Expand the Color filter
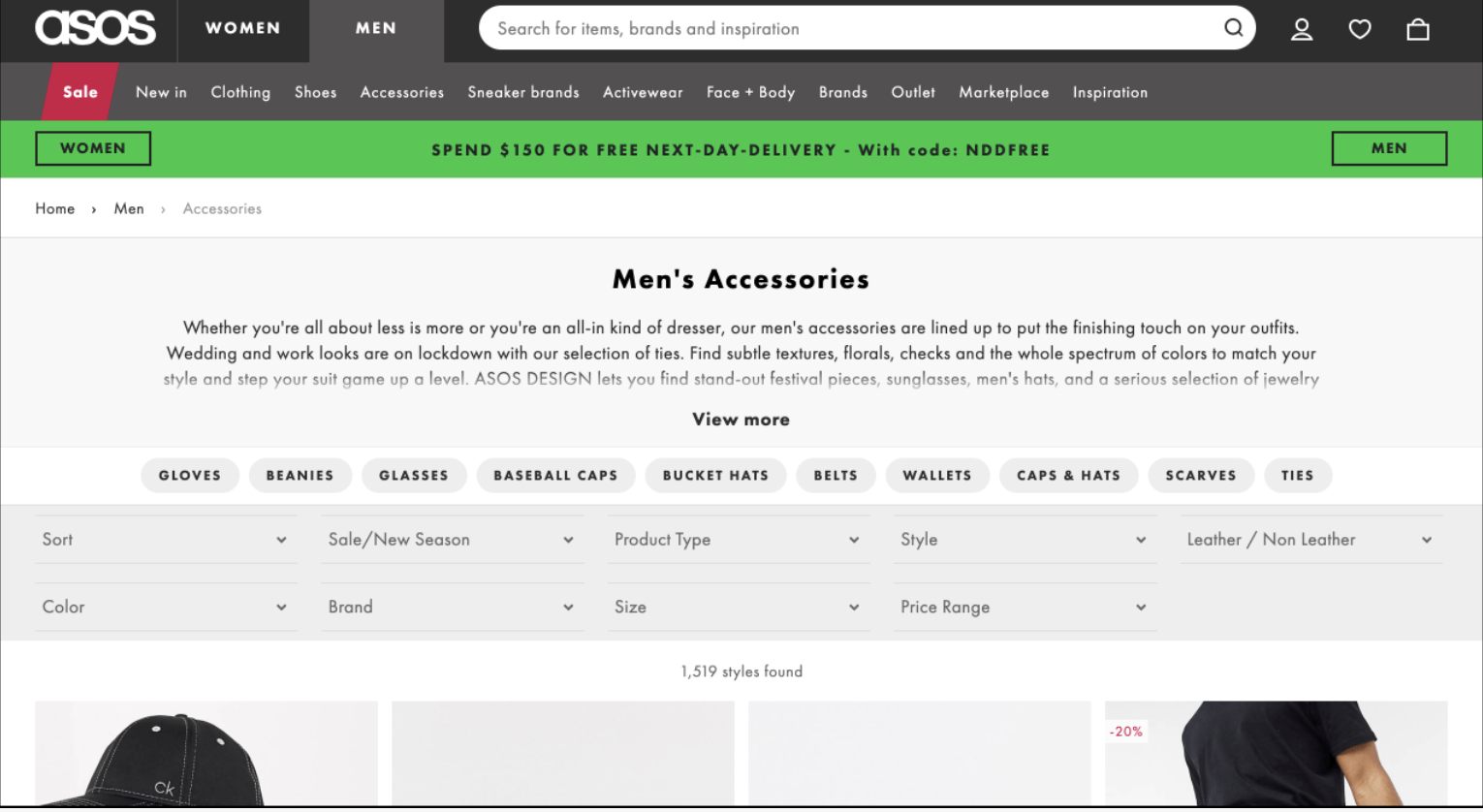The height and width of the screenshot is (812, 1483). (166, 608)
